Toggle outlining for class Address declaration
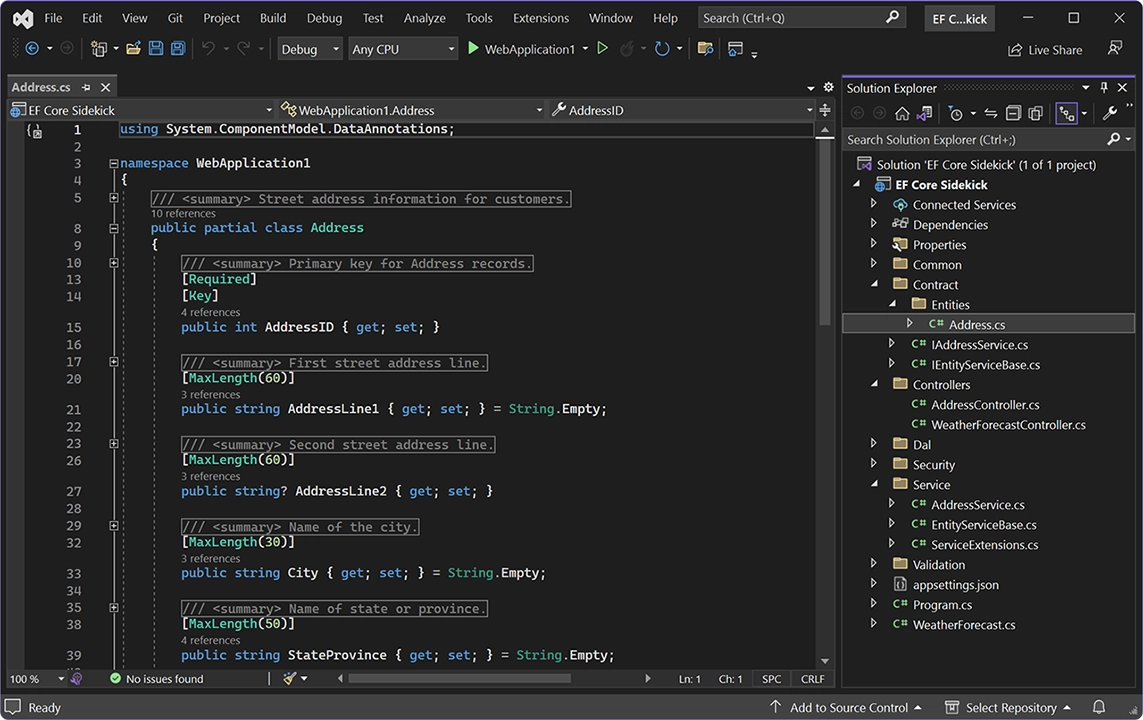The height and width of the screenshot is (720, 1143). pos(114,228)
